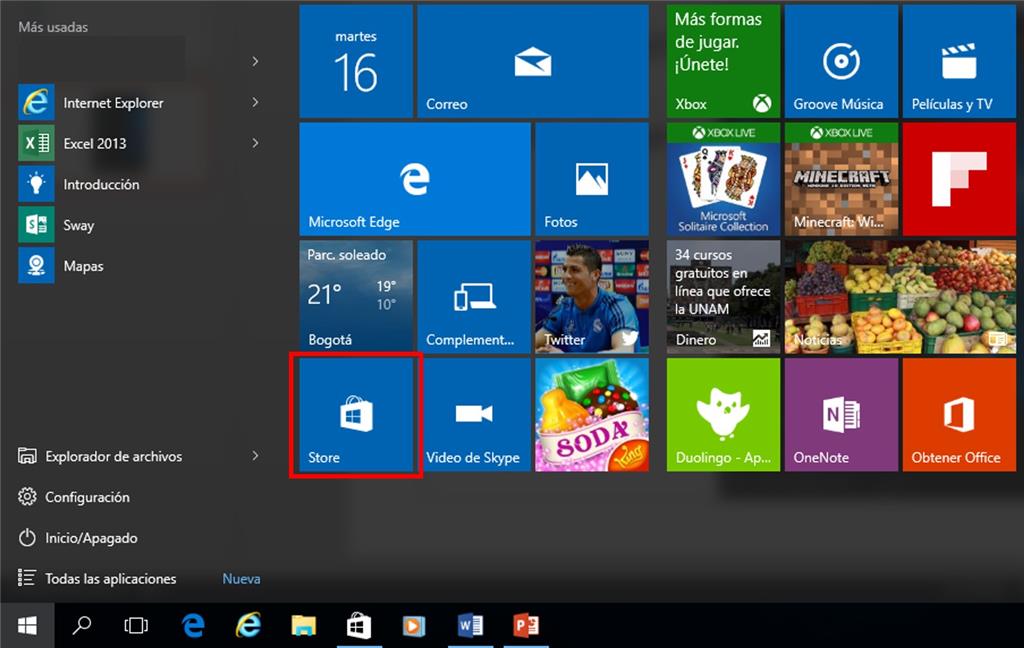Open the Noticias tile with fruits

900,297
